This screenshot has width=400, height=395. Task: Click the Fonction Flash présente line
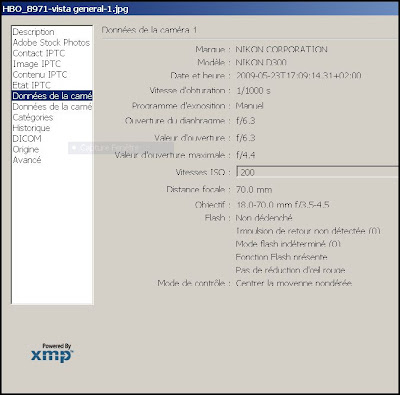tap(281, 257)
